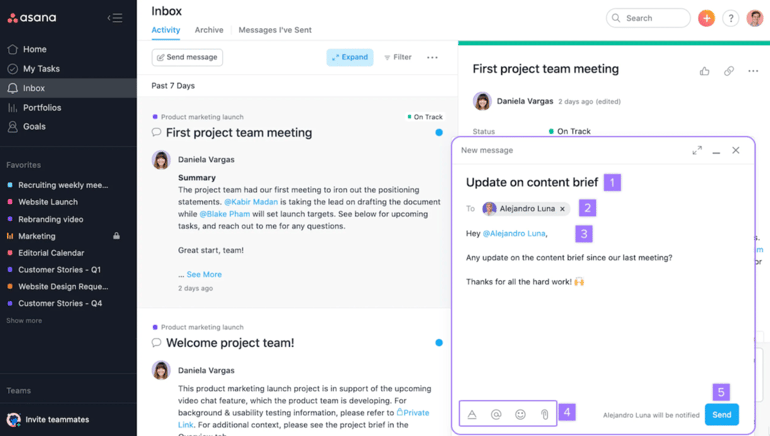Screen dimensions: 770x436
Task: Copy message link with the chain icon
Action: pyautogui.click(x=729, y=71)
